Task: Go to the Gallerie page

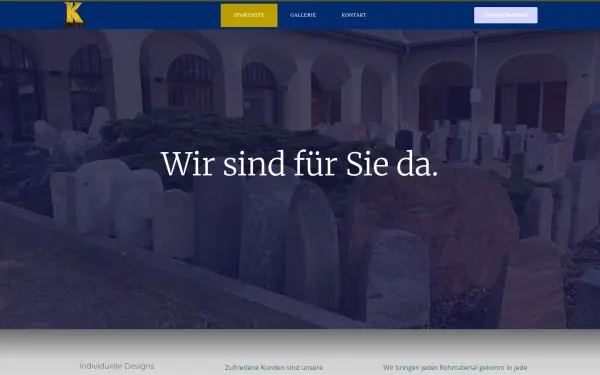Action: coord(303,15)
